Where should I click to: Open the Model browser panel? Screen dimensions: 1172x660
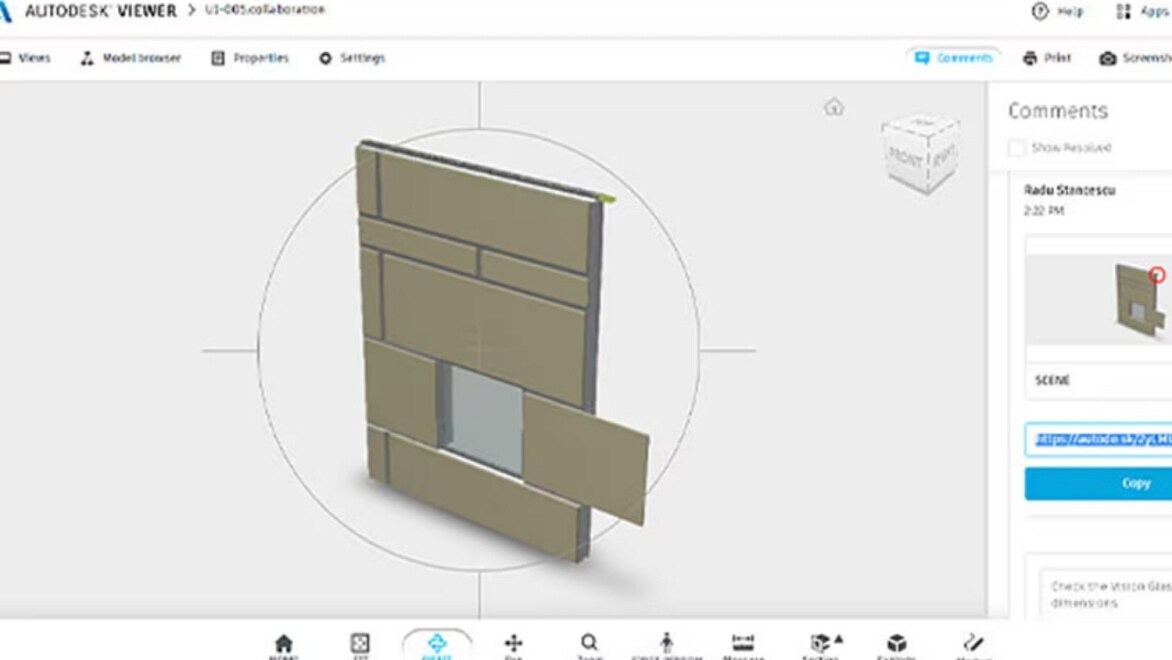pos(131,58)
